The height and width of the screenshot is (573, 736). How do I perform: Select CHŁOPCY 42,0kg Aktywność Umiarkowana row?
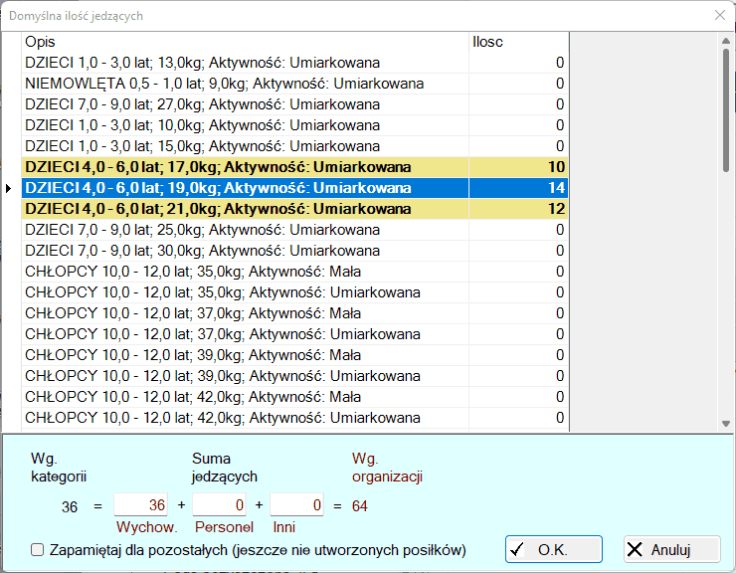coord(222,418)
